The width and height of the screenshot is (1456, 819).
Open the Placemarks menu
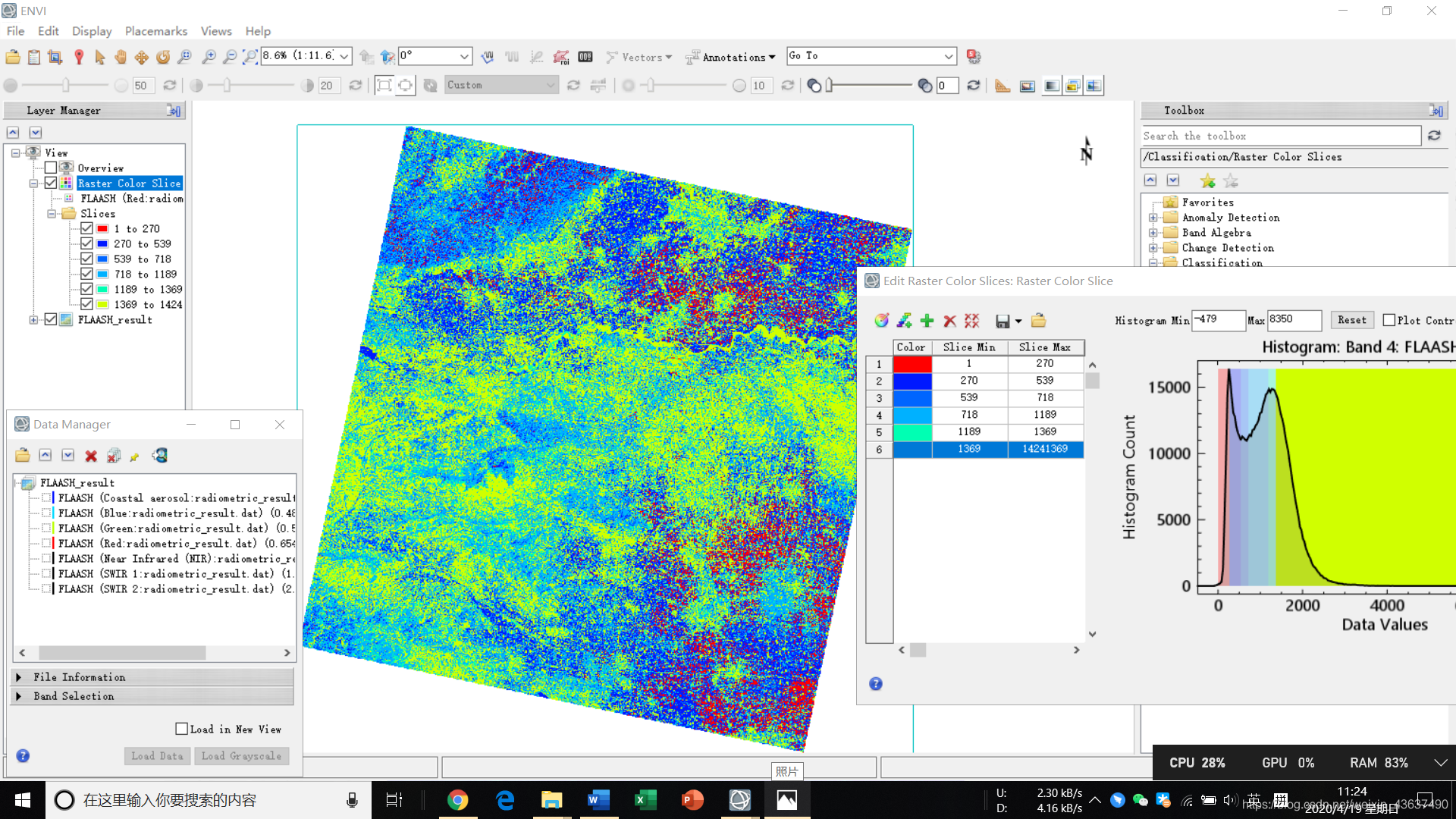155,31
